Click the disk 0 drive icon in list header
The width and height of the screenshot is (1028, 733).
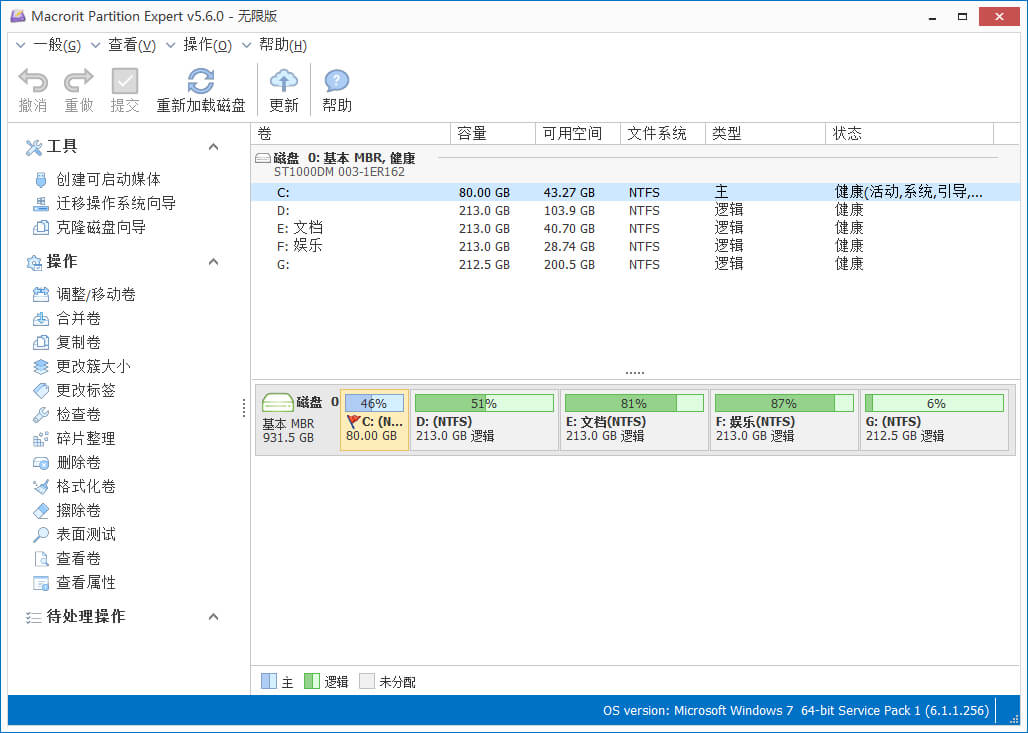click(x=263, y=158)
